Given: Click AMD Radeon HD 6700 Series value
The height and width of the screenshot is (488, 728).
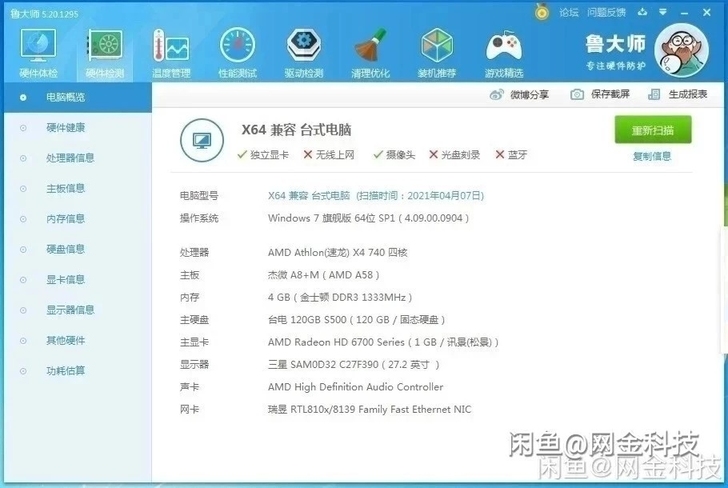Looking at the screenshot, I should 383,342.
